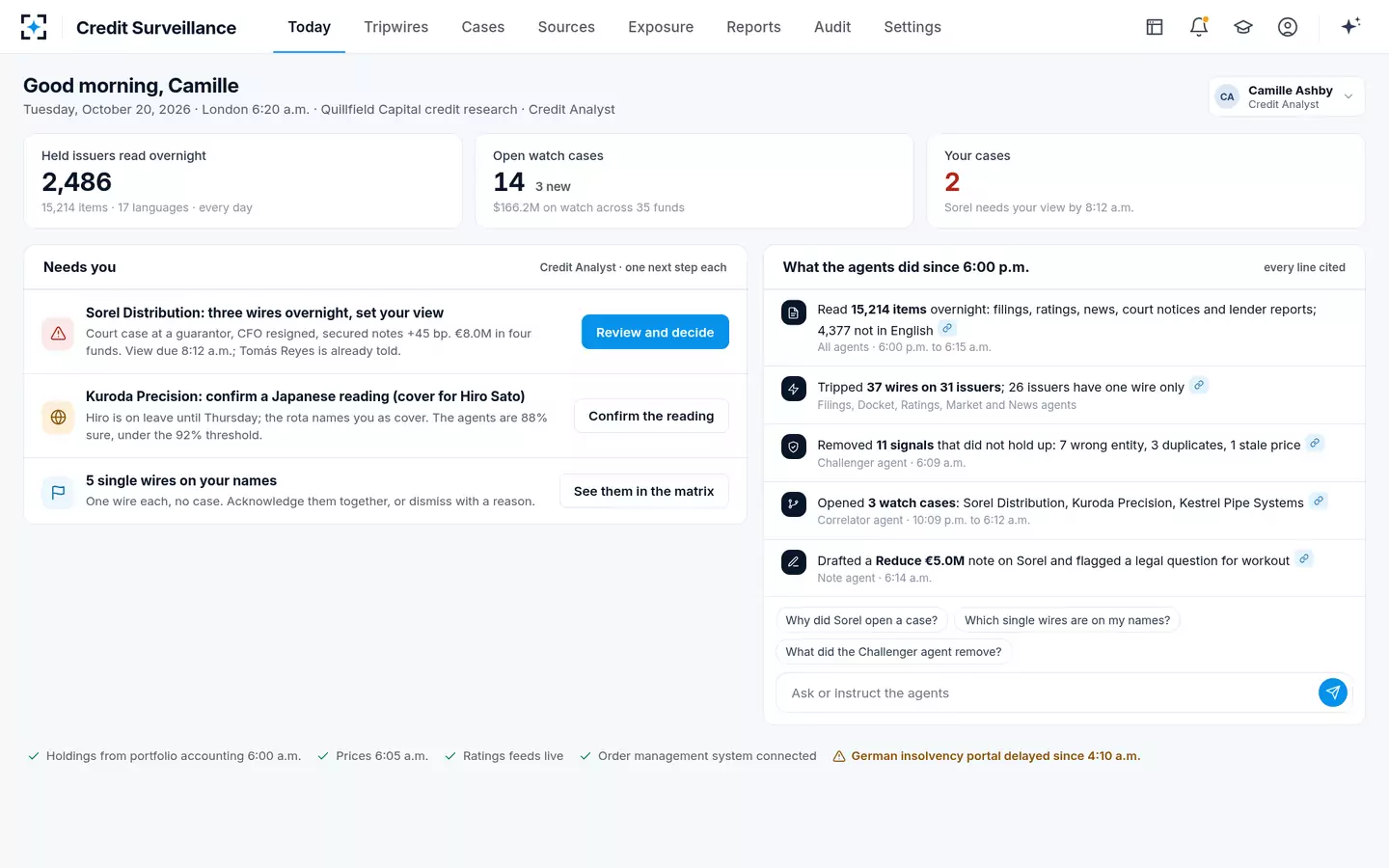Open citation link on Reduce €5.0M note
This screenshot has height=868, width=1389.
point(1304,559)
